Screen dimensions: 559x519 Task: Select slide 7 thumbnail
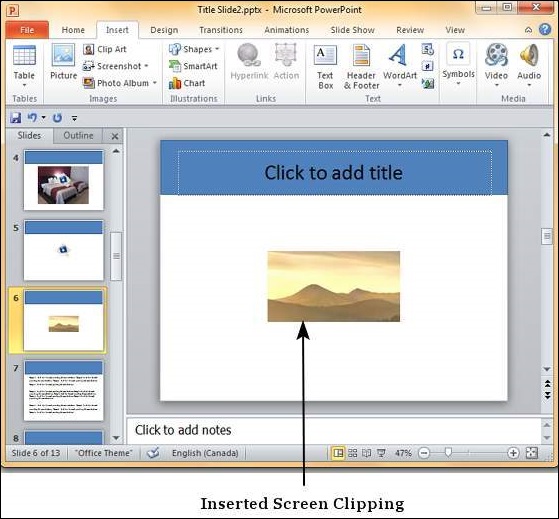point(63,391)
